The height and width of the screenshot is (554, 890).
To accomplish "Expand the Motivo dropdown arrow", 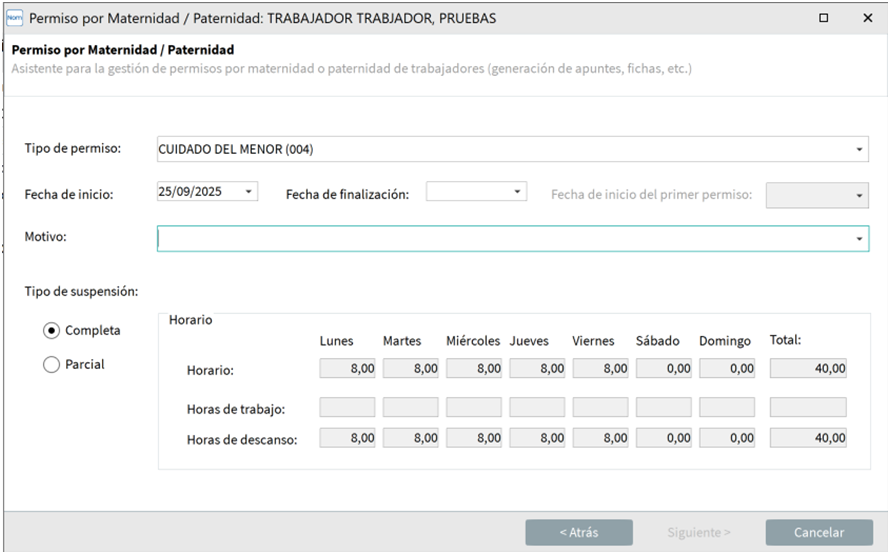I will [x=859, y=239].
